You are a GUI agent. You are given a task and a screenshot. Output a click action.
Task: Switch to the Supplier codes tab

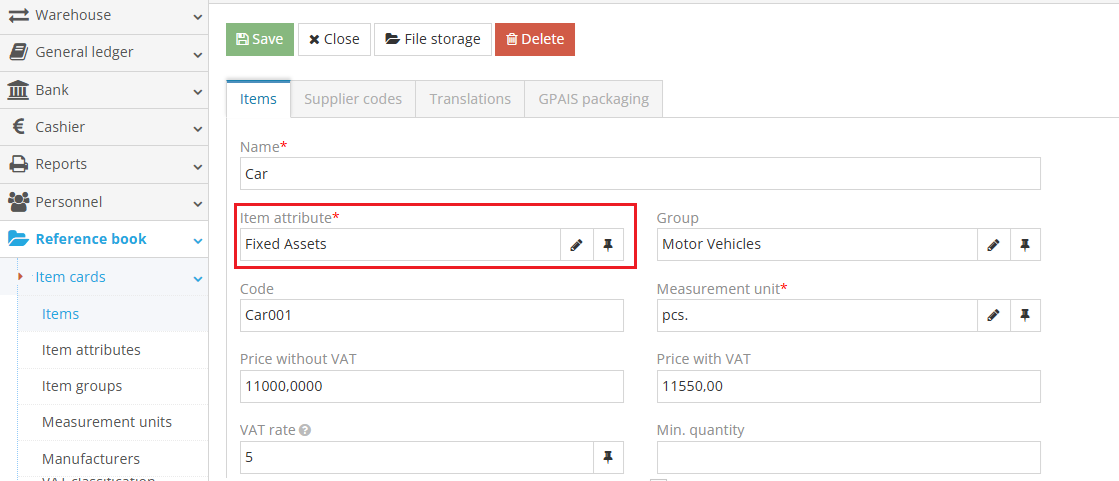[353, 99]
